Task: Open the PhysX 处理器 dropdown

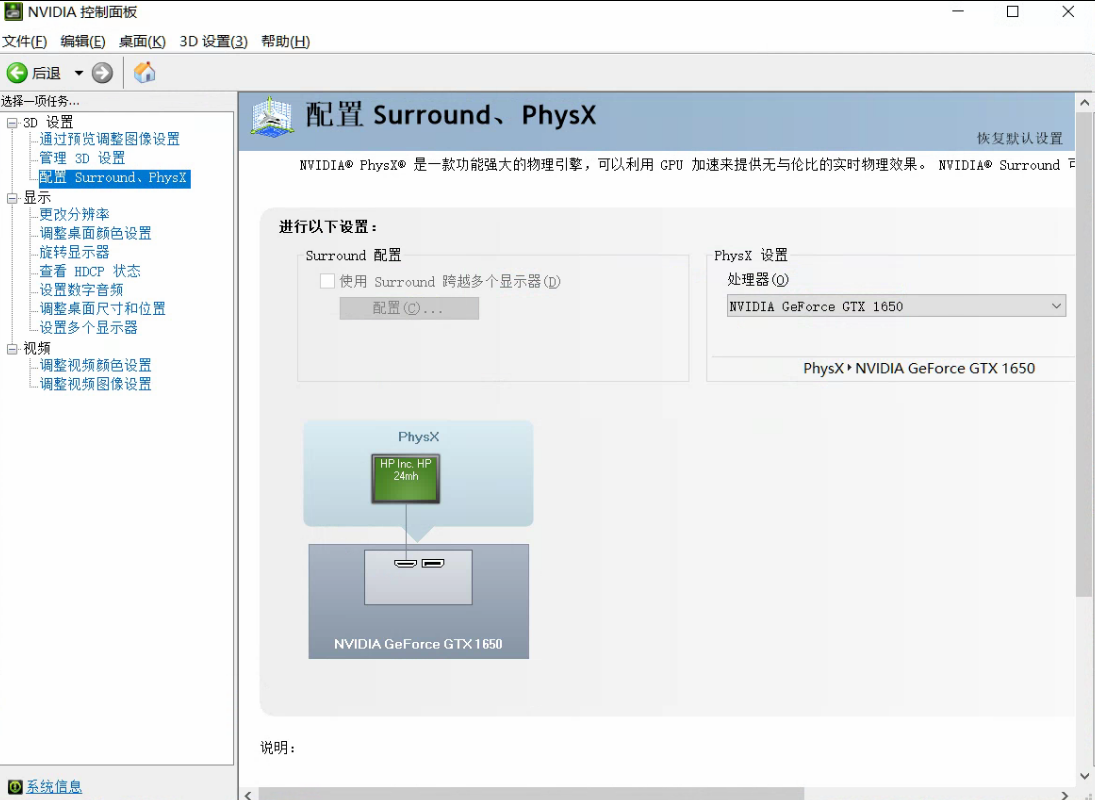Action: pos(896,307)
